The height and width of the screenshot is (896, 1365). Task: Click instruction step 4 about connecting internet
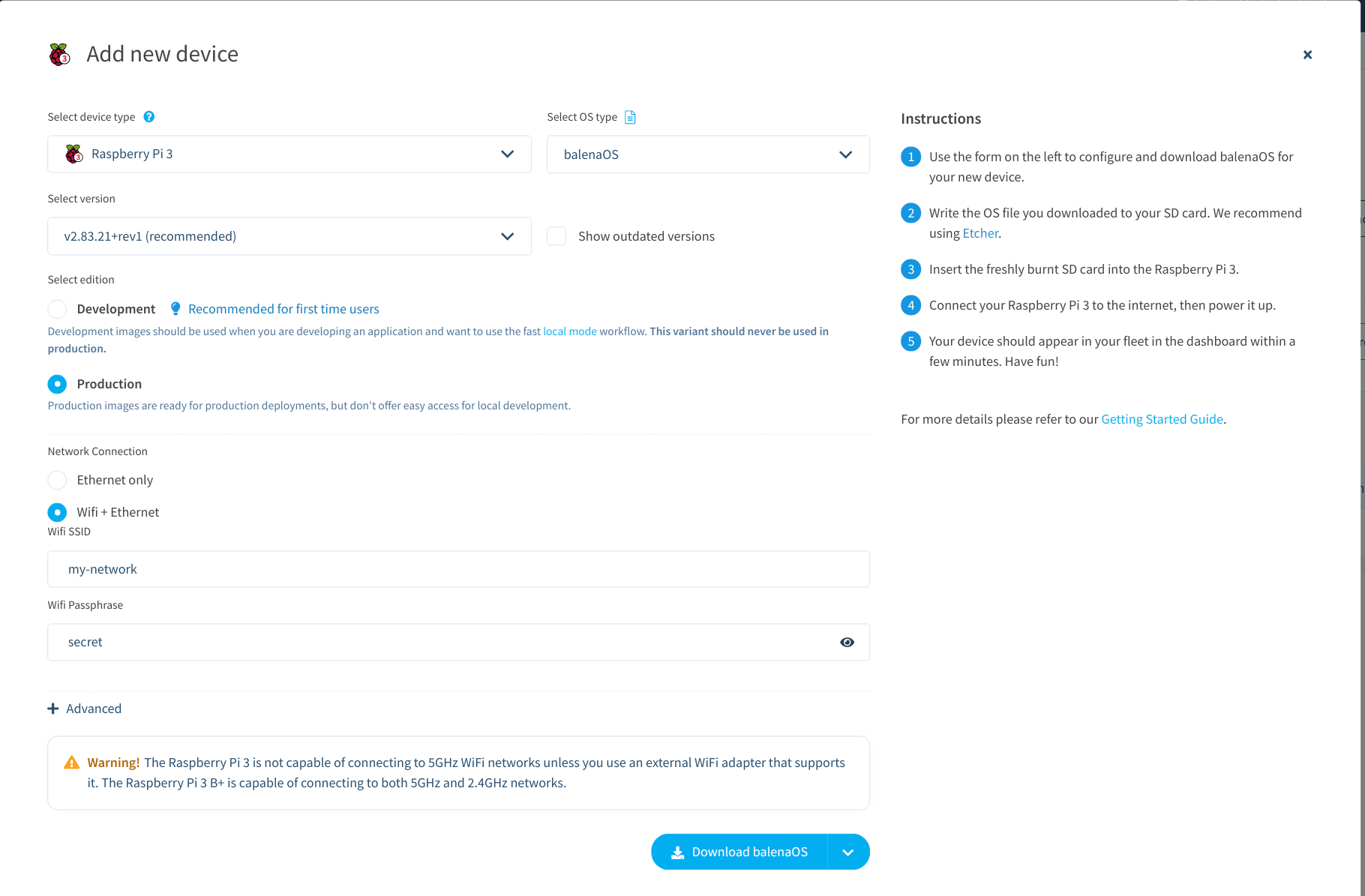point(1102,305)
